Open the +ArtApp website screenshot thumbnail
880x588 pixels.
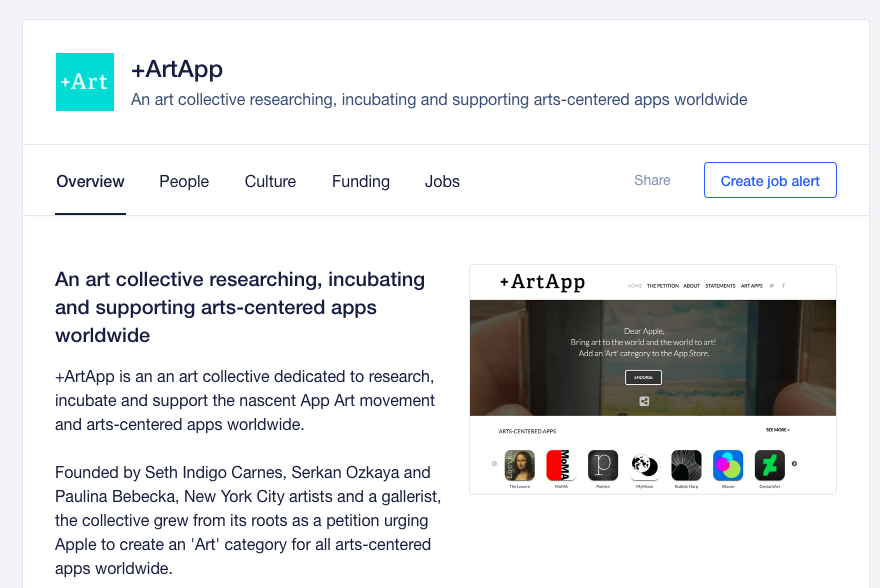tap(653, 379)
